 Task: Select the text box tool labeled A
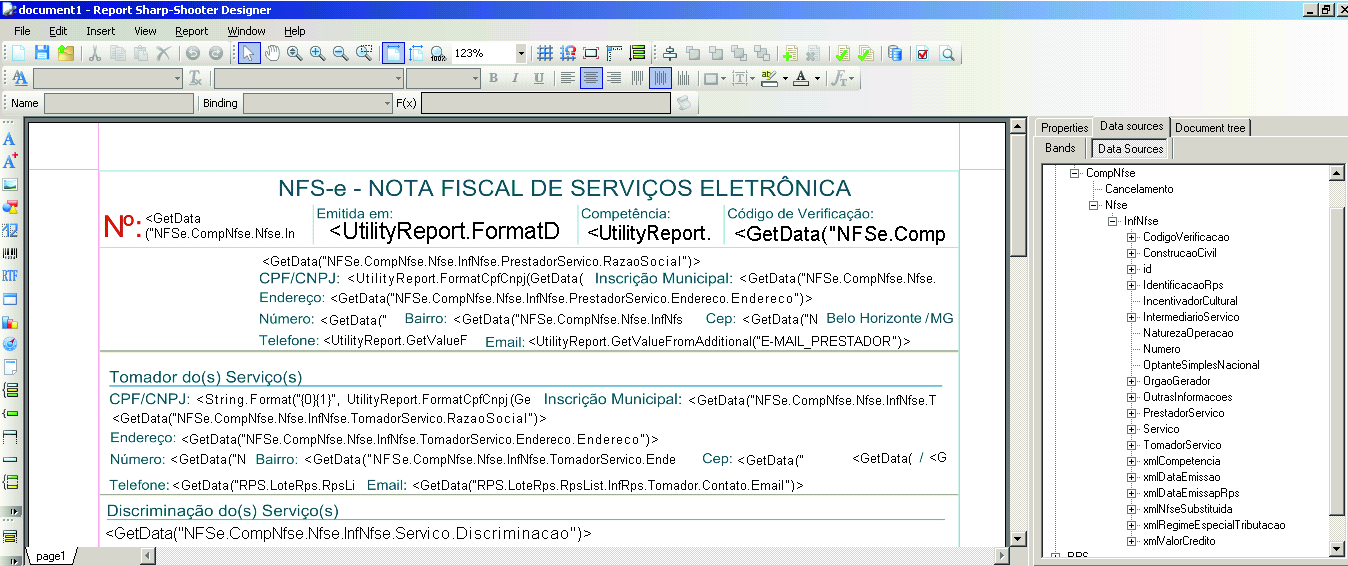coord(10,139)
